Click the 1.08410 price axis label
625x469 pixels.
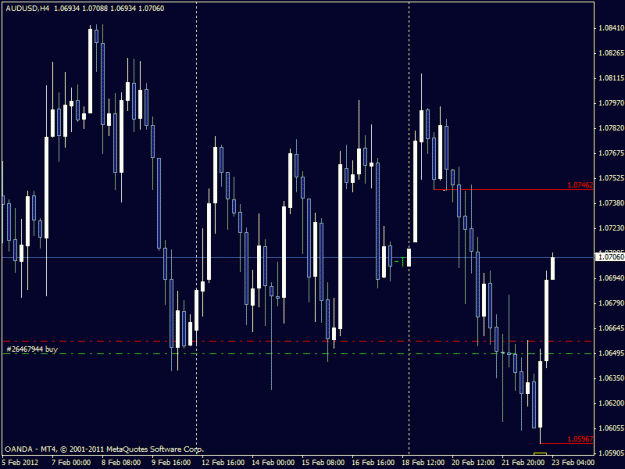tap(611, 28)
